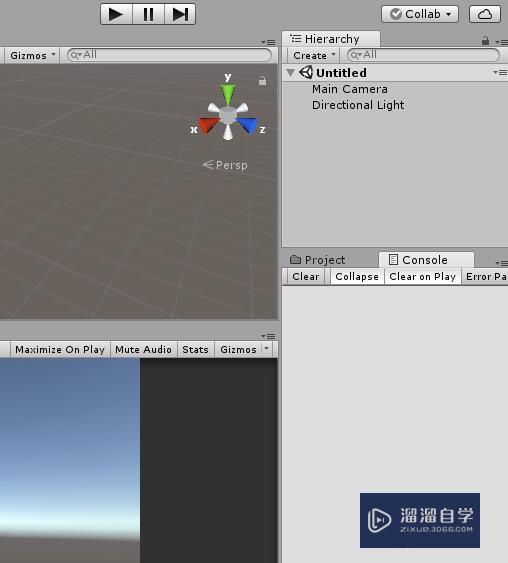
Task: Open Unity Services via the cloud icon
Action: pyautogui.click(x=485, y=14)
